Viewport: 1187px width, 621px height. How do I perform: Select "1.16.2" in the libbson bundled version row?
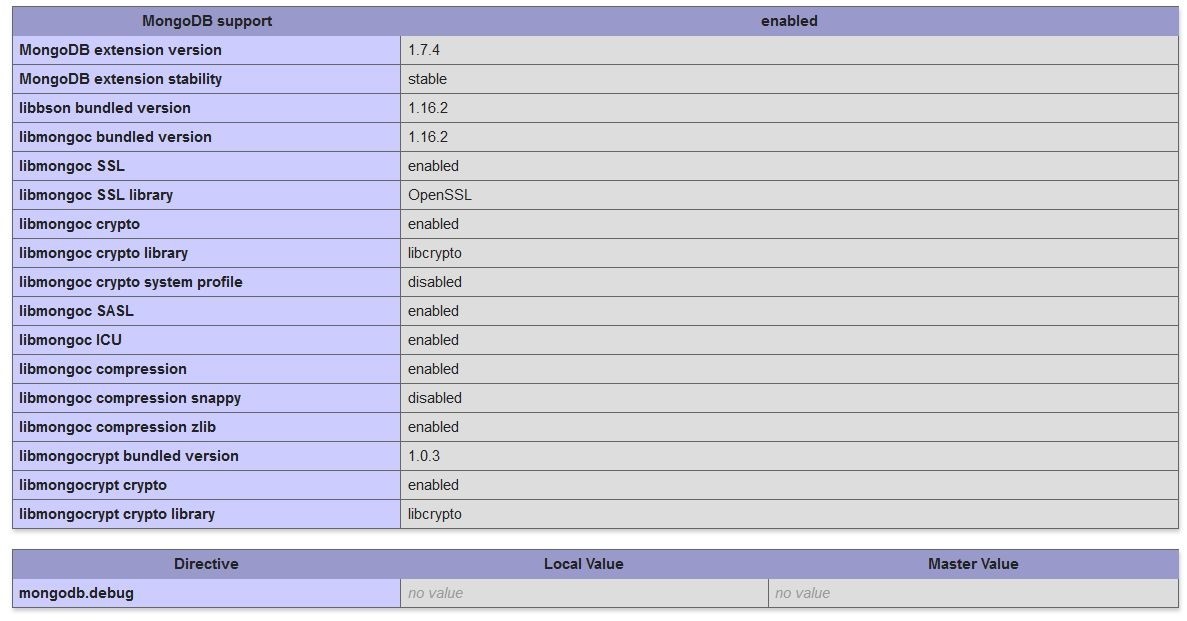click(x=428, y=108)
